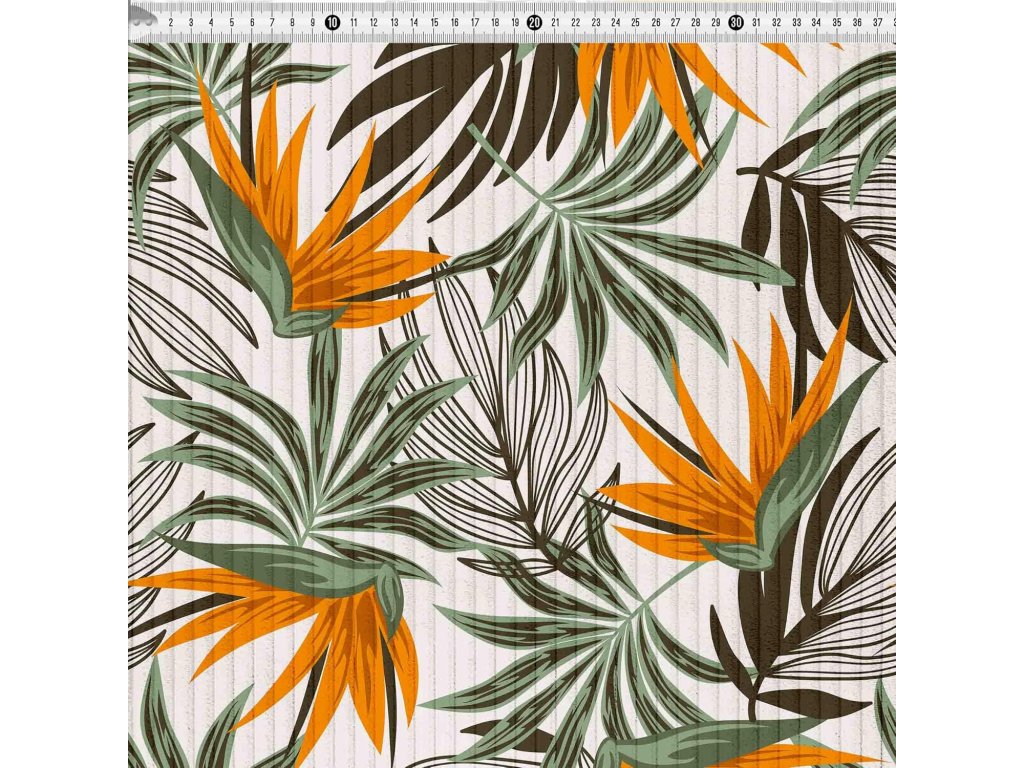Screen dimensions: 1024x768
Task: Click the circled 10 mark on ruler
Action: 332,23
